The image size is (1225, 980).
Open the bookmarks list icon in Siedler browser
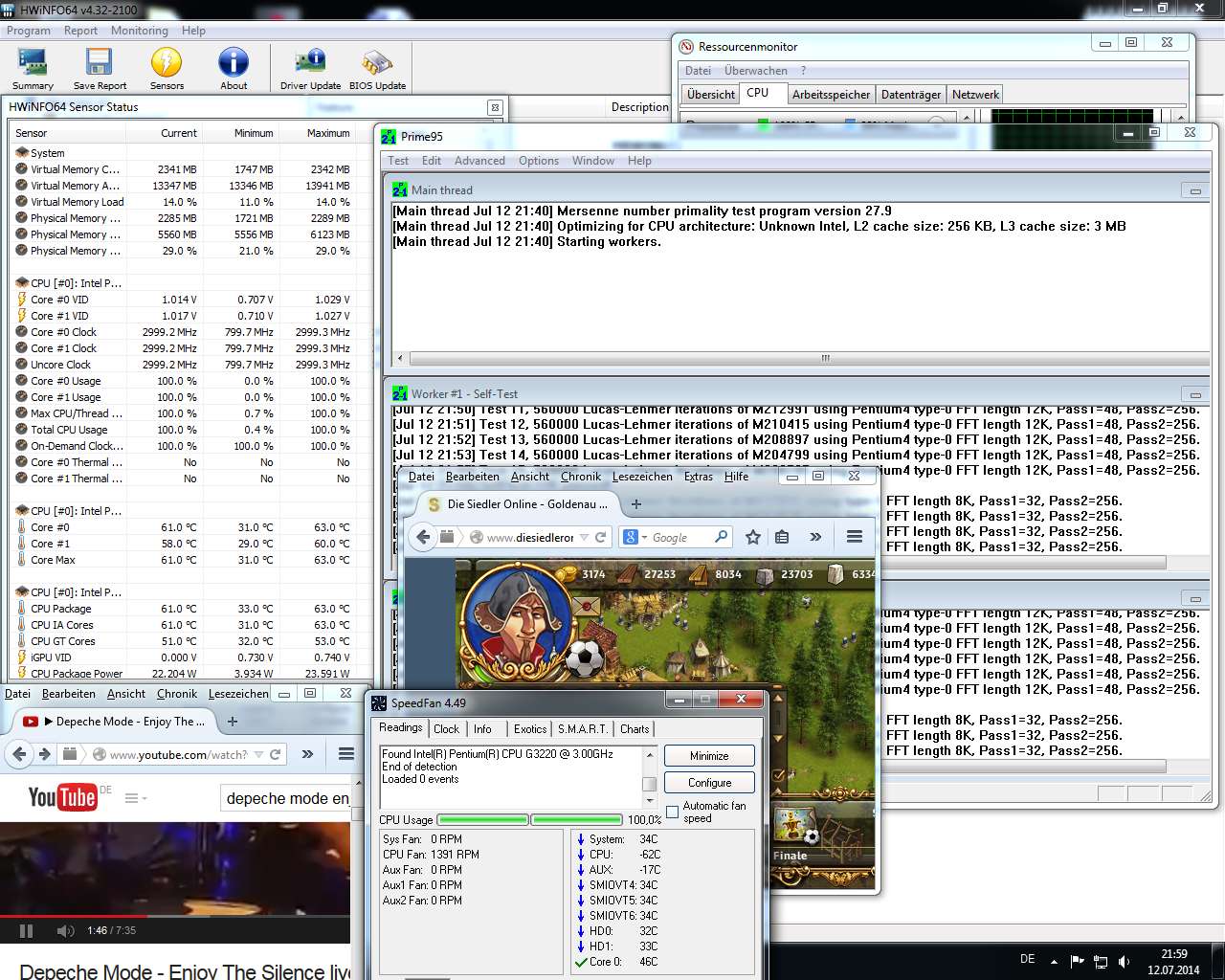pyautogui.click(x=782, y=537)
